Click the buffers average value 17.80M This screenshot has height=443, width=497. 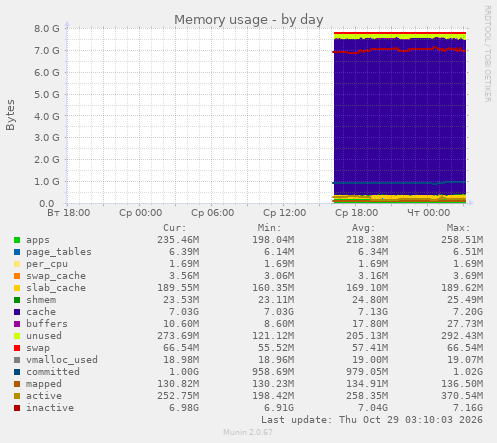(x=370, y=324)
